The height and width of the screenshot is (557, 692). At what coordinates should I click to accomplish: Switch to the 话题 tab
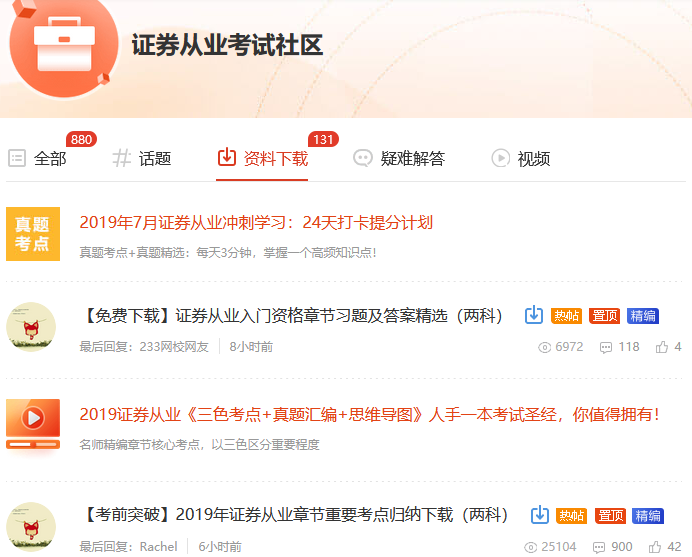142,158
